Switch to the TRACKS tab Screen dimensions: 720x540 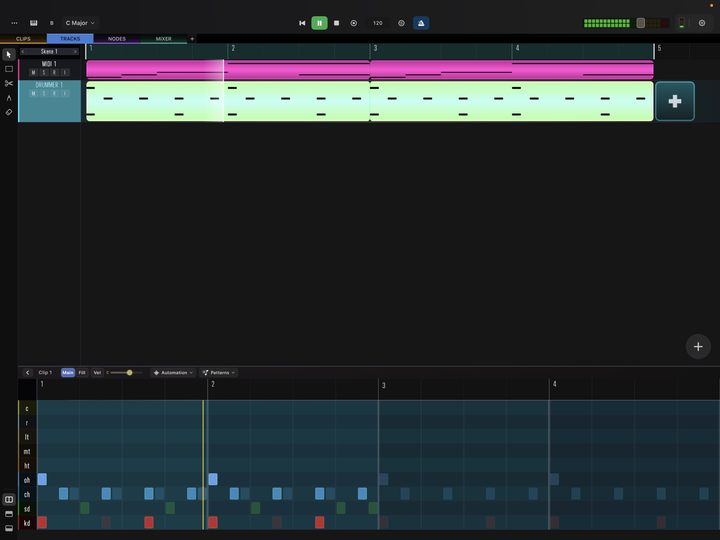click(x=70, y=39)
